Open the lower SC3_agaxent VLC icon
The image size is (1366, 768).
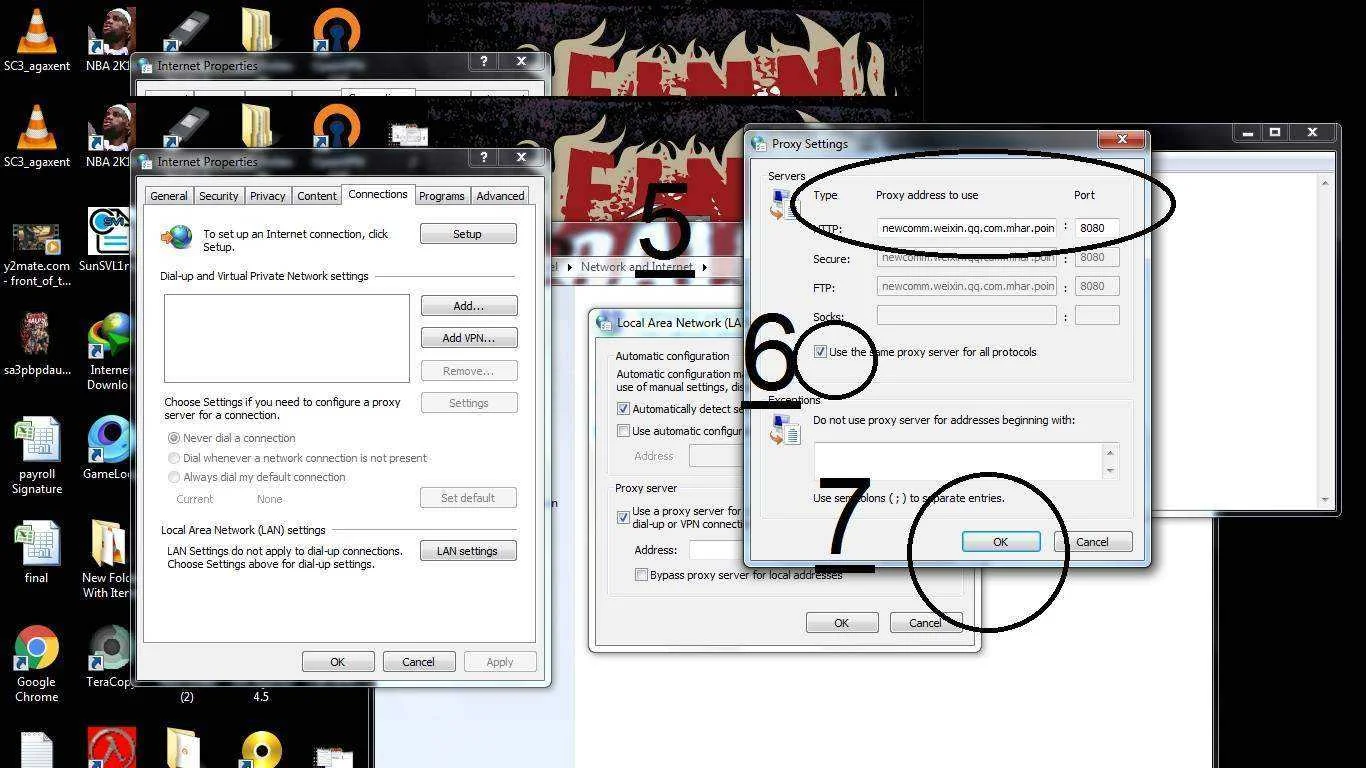(x=37, y=136)
